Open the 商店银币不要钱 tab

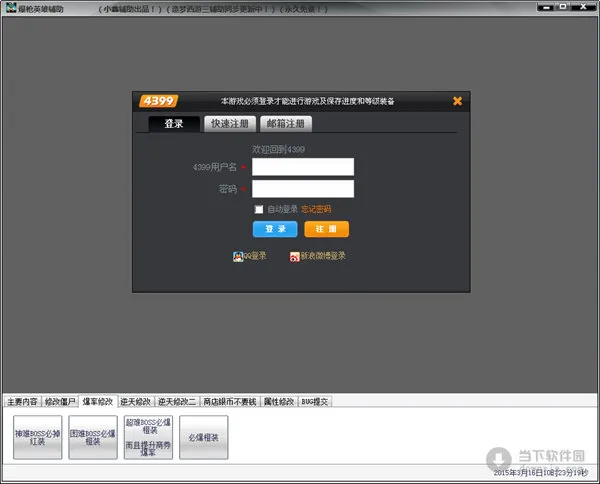(229, 401)
